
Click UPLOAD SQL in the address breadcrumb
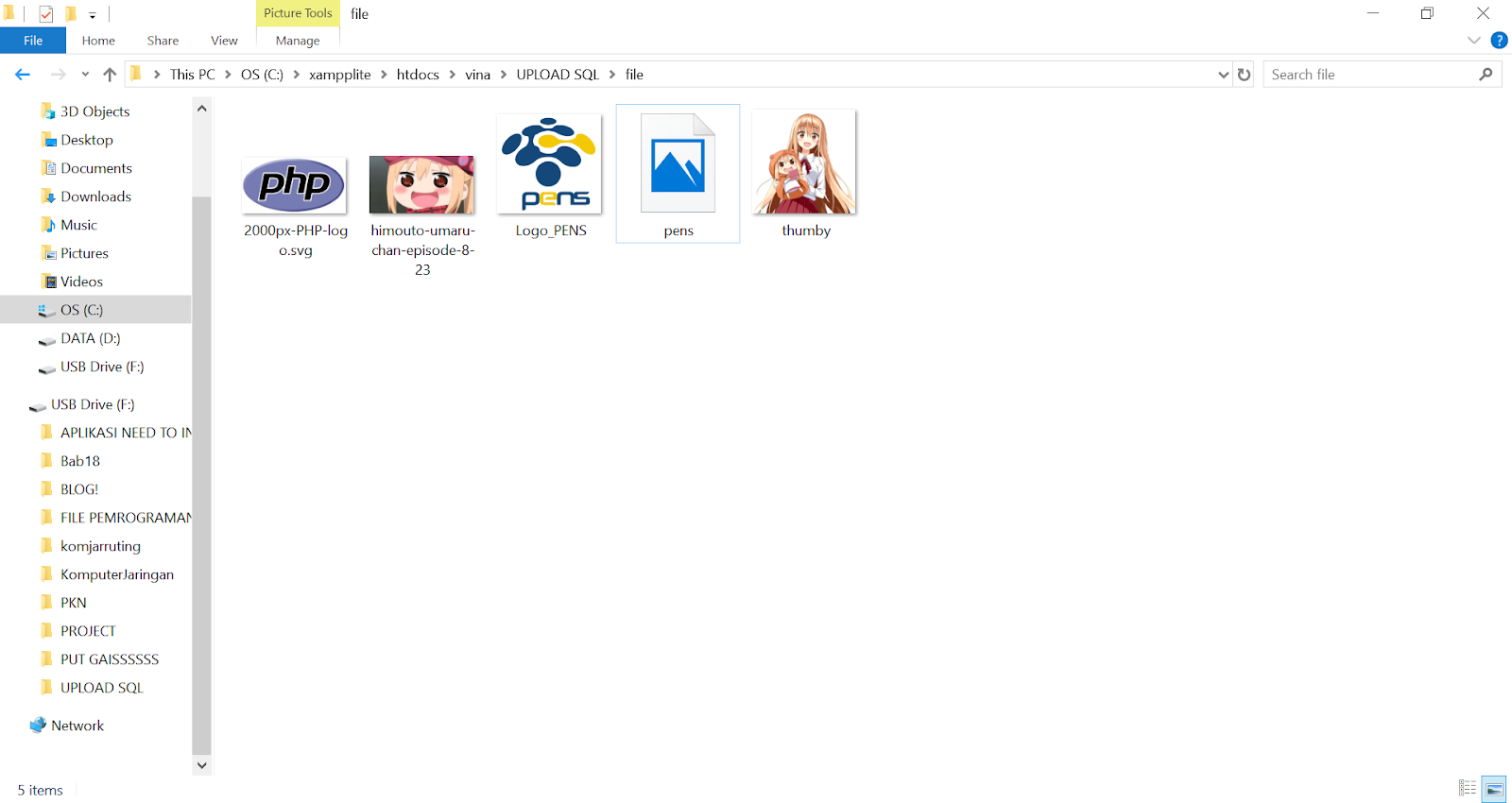[x=558, y=75]
